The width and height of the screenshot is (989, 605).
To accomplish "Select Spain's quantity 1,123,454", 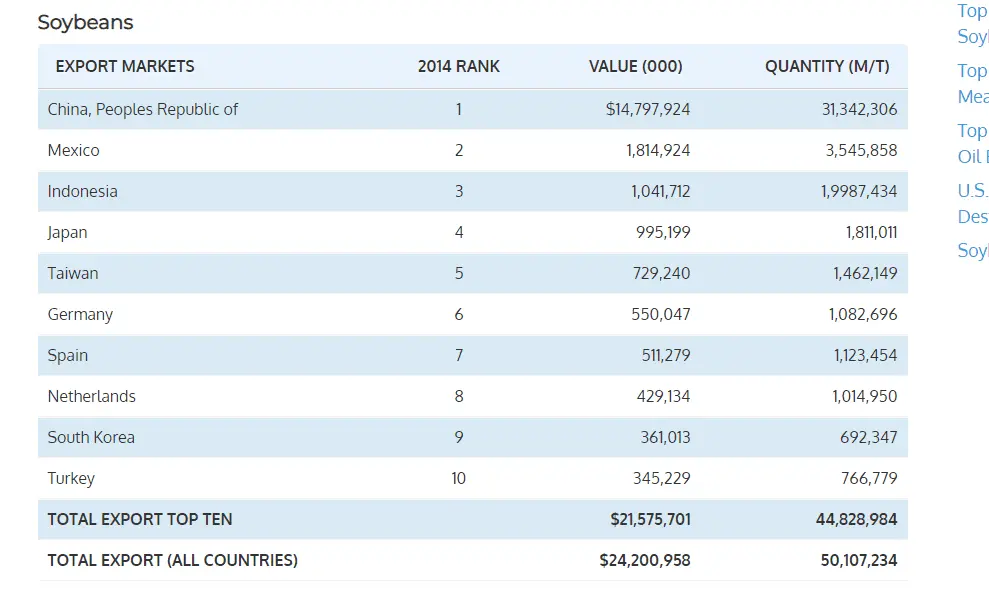I will pos(864,355).
